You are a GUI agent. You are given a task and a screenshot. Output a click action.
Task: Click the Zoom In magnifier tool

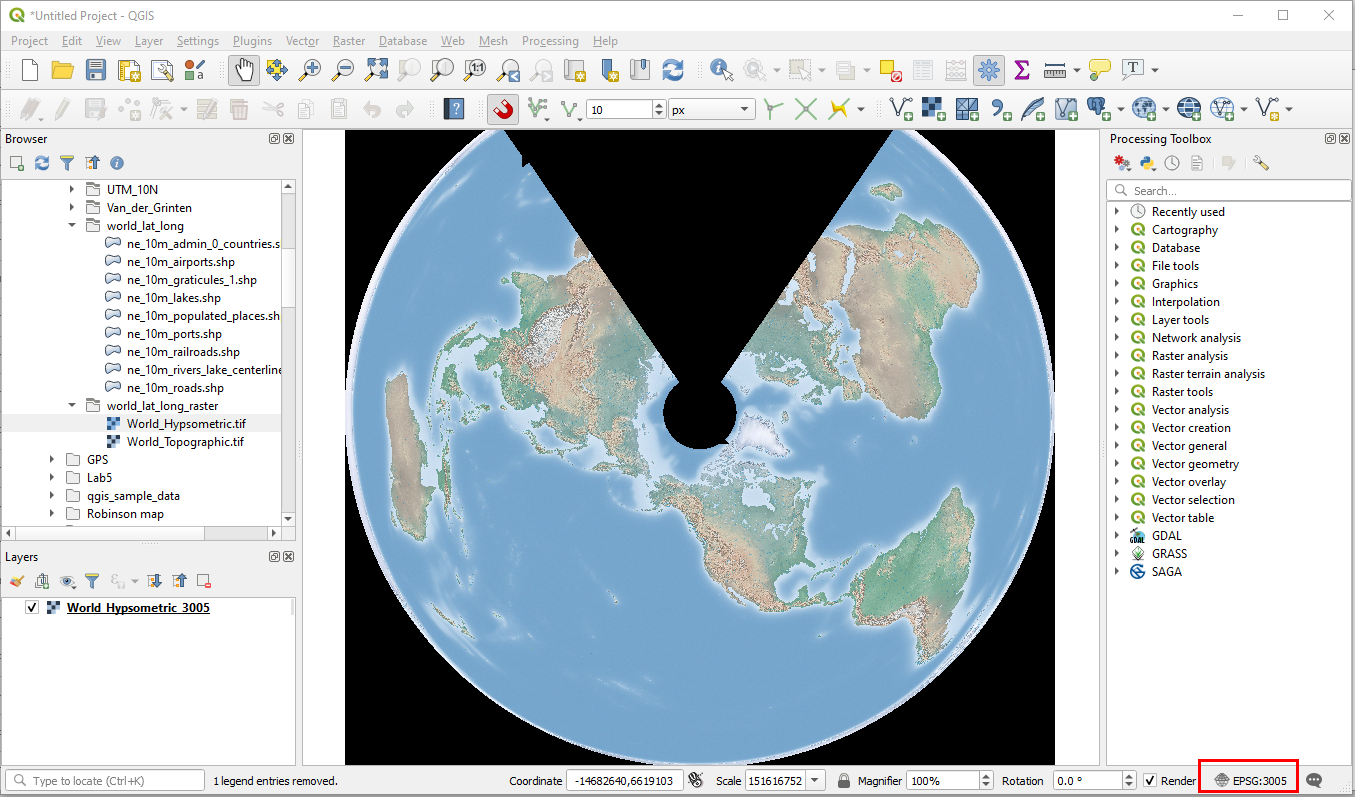click(310, 70)
